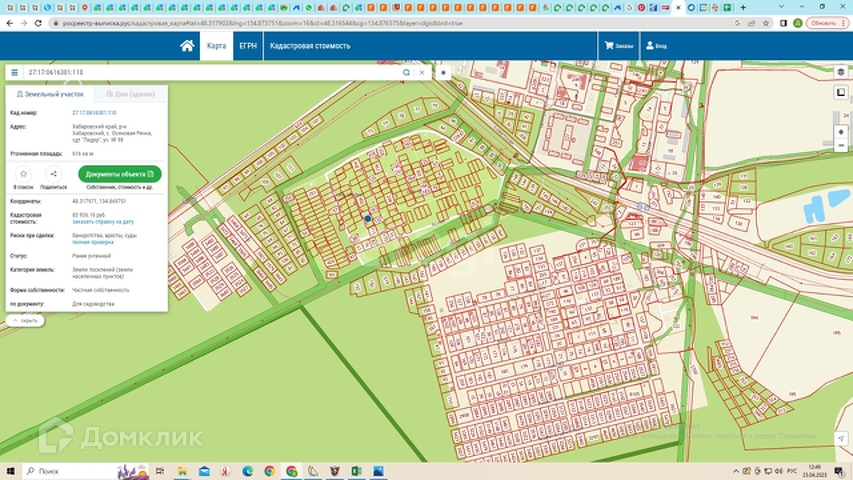Screen dimensions: 853x480
Task: Clear the cadastral number search with X
Action: click(421, 73)
